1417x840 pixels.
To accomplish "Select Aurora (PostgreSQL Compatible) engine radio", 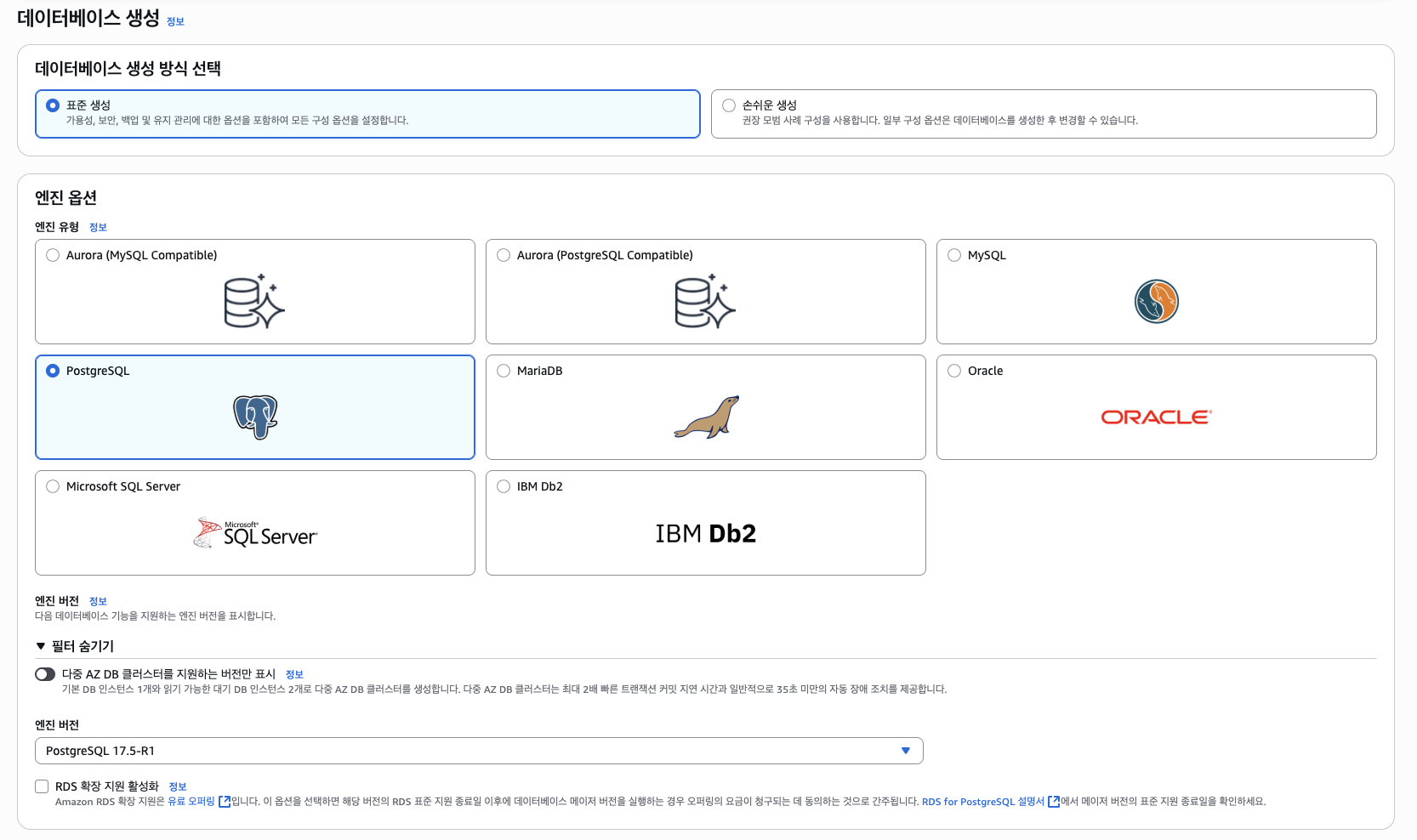I will point(504,255).
